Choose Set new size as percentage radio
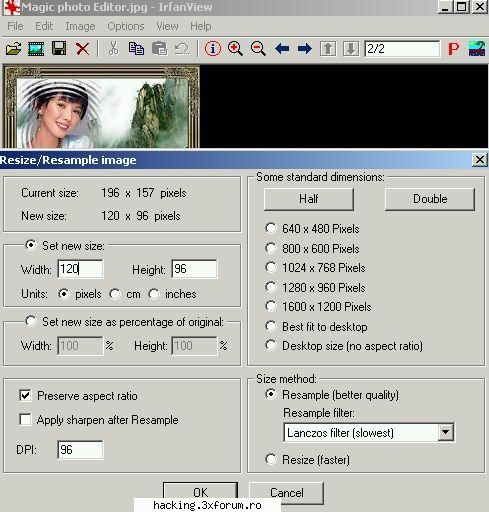This screenshot has height=512, width=489. 31,322
